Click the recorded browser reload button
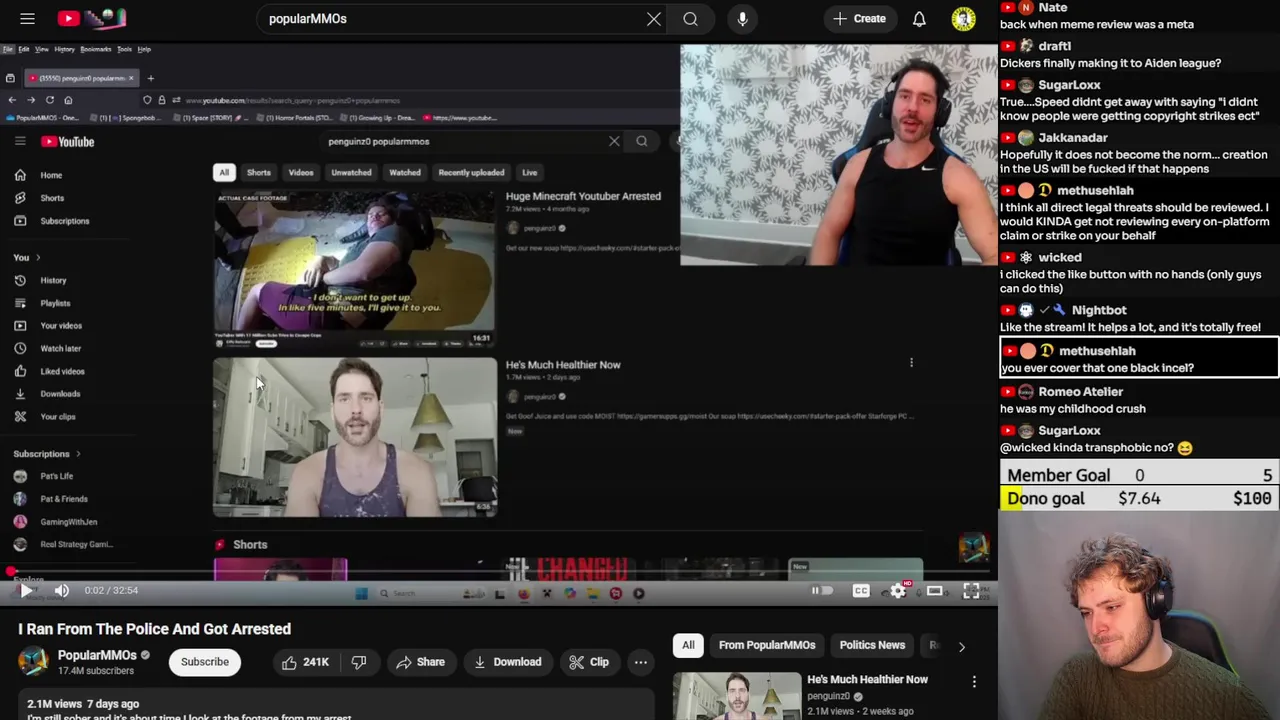This screenshot has width=1280, height=720. pyautogui.click(x=49, y=100)
